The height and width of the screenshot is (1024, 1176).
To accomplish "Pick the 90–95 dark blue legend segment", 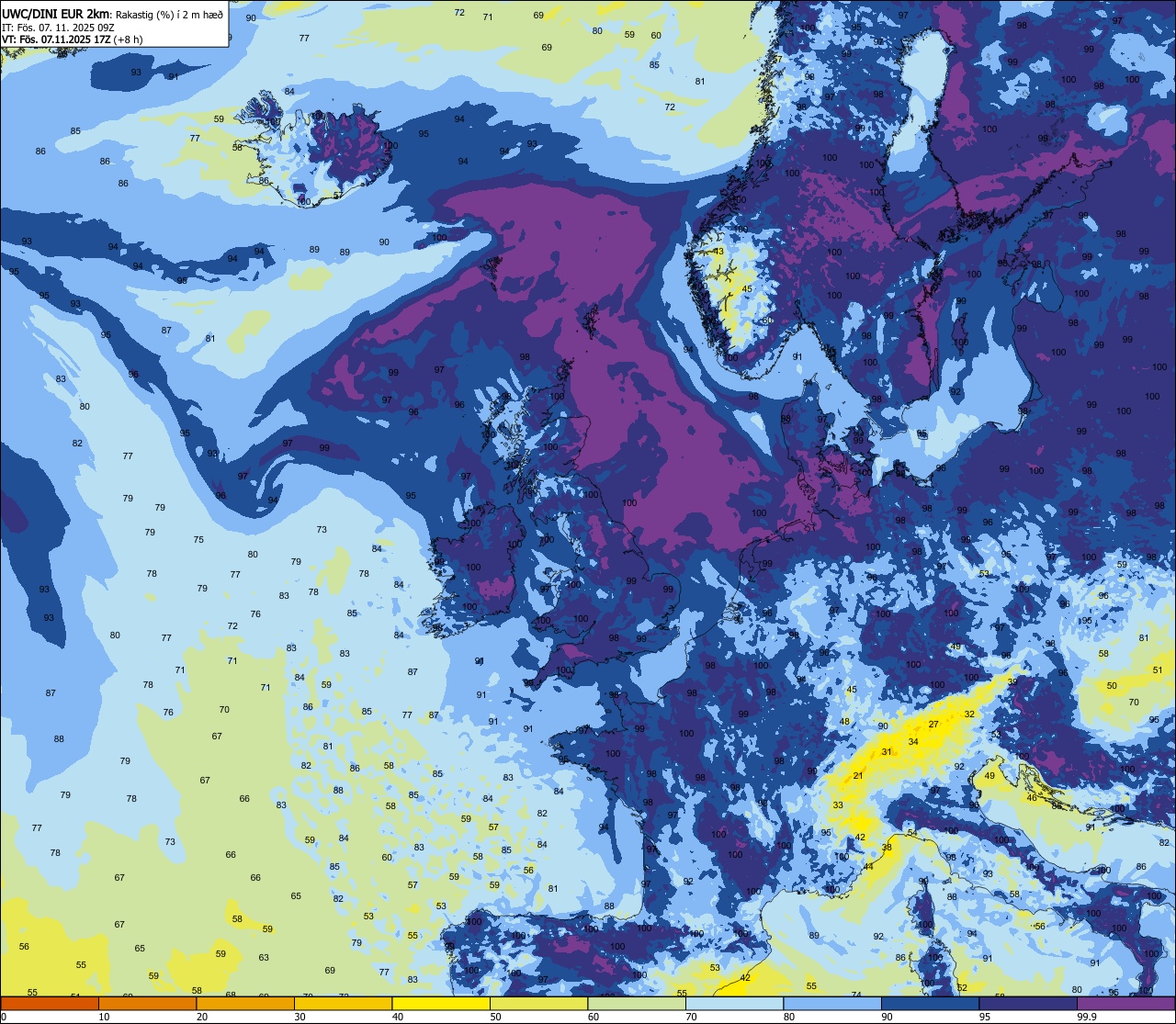I will pyautogui.click(x=930, y=1004).
